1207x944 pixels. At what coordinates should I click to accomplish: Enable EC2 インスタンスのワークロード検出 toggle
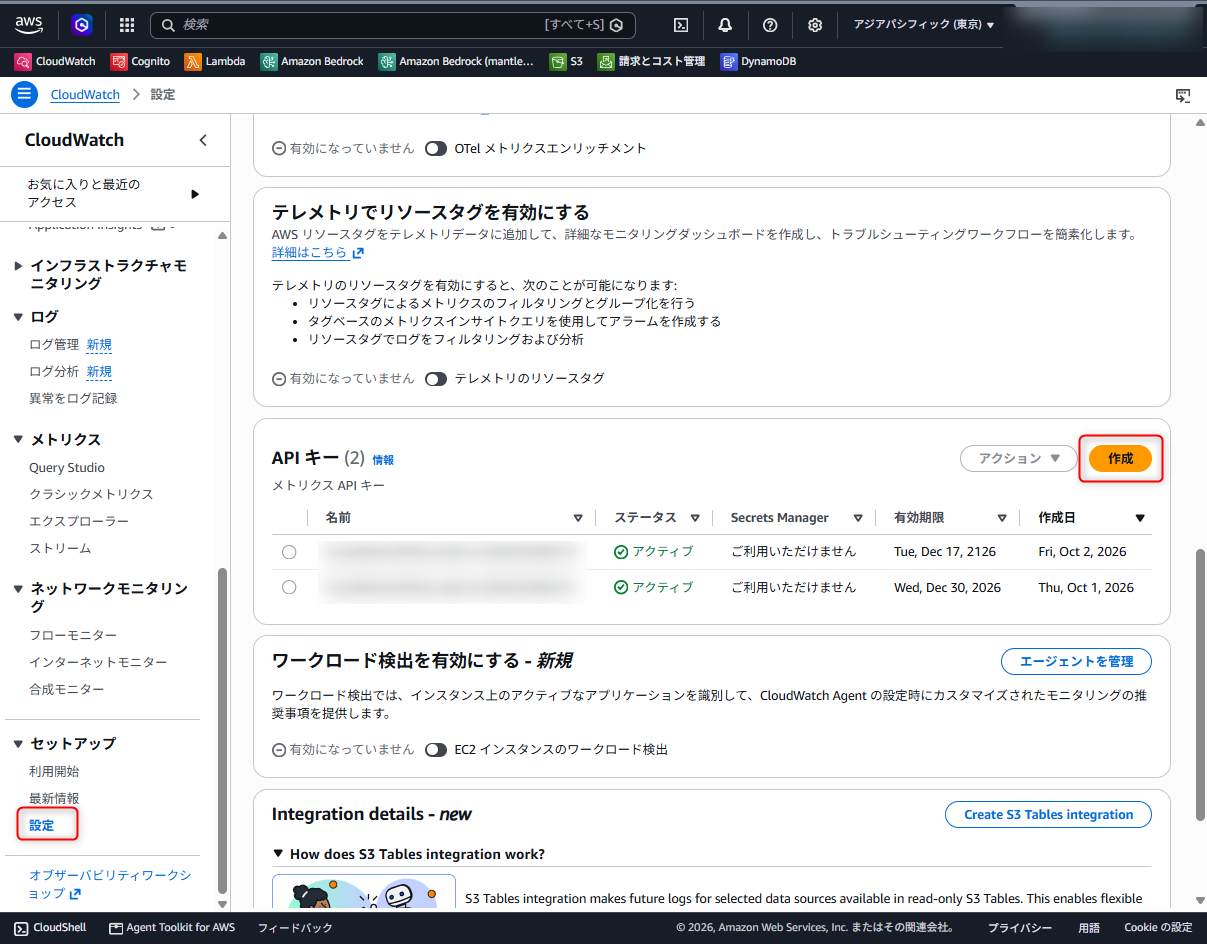pos(435,749)
